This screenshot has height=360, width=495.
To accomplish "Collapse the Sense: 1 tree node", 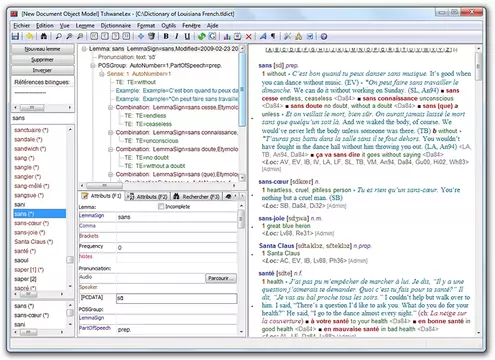I will click(102, 74).
